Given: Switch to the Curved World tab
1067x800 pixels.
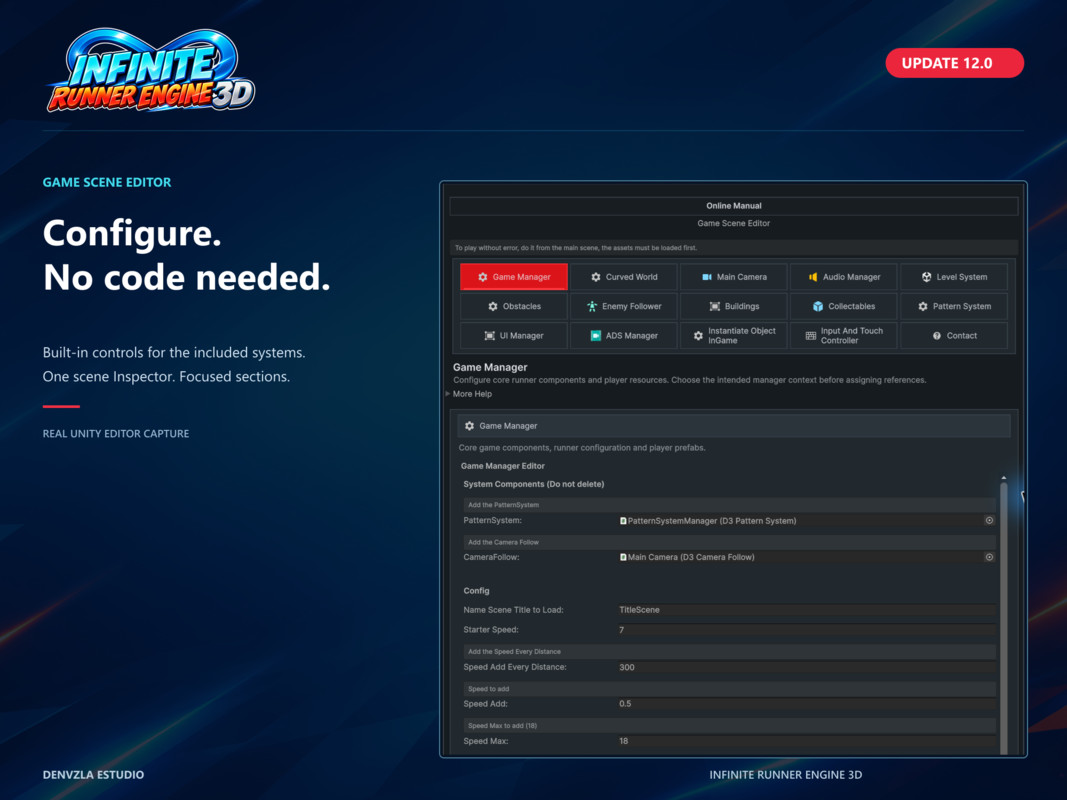Looking at the screenshot, I should coord(624,277).
